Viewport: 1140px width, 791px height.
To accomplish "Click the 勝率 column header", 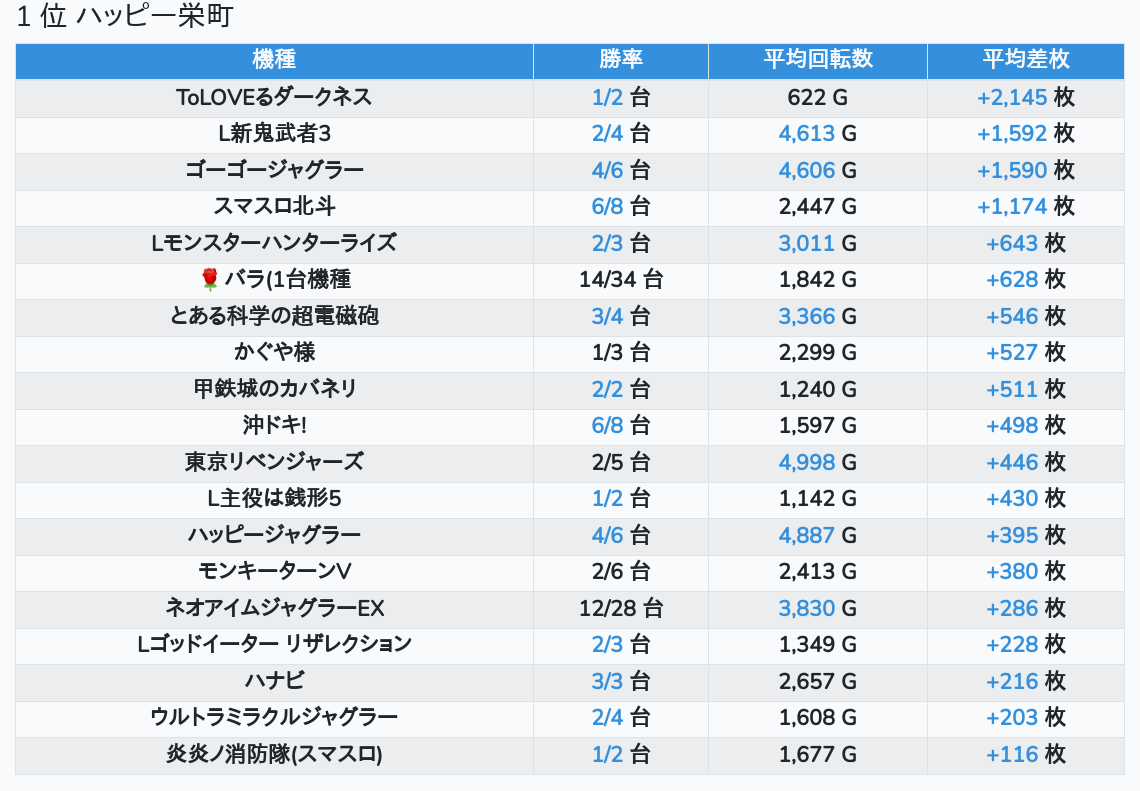I will coord(620,60).
